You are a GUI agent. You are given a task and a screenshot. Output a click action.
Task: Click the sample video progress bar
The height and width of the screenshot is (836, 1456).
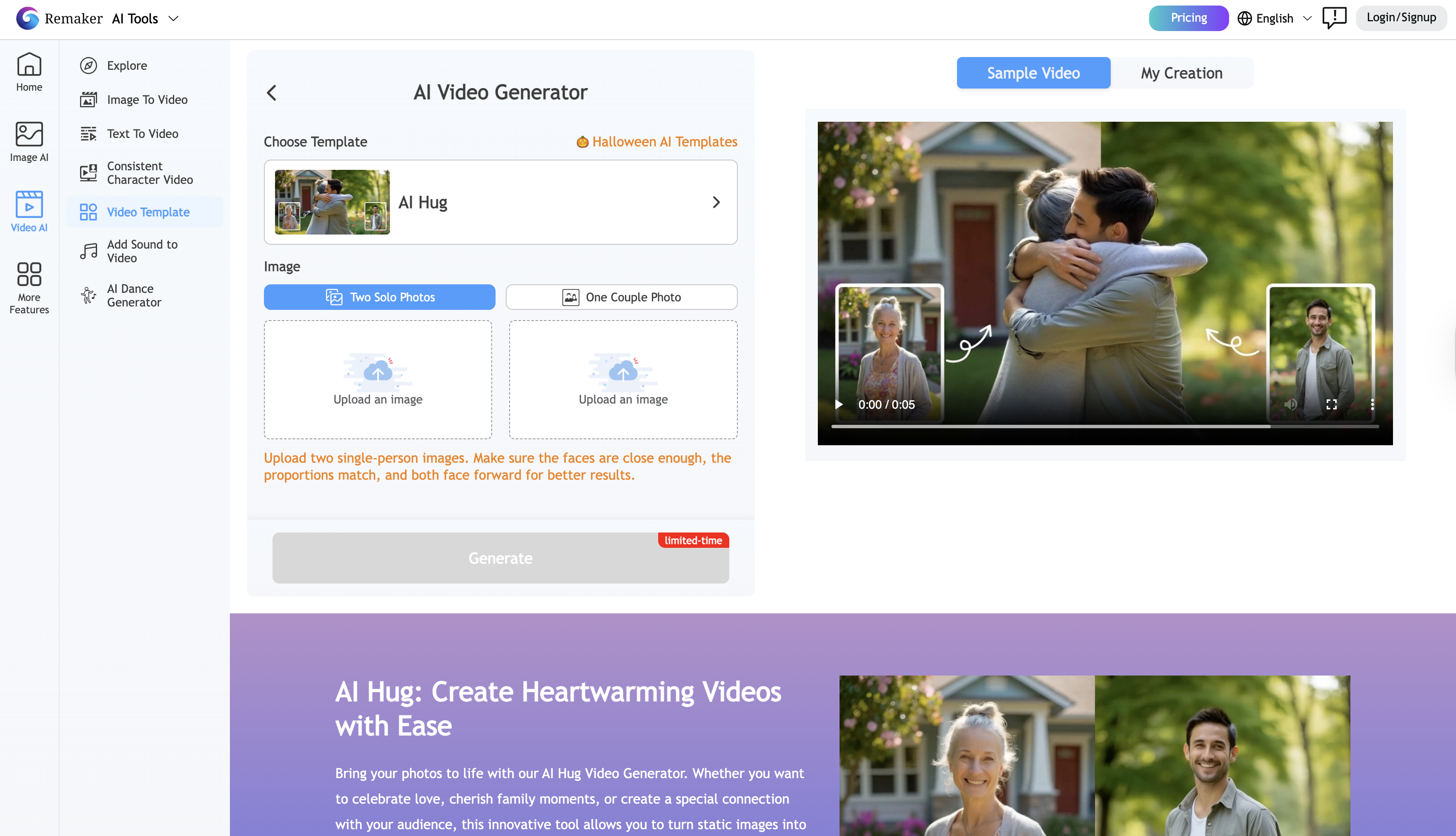click(1105, 427)
